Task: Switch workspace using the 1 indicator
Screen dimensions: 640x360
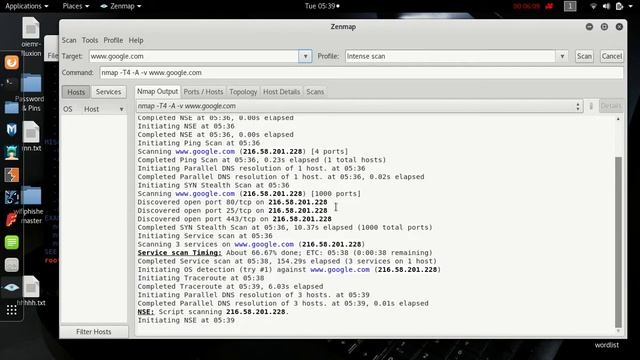Action: [570, 6]
